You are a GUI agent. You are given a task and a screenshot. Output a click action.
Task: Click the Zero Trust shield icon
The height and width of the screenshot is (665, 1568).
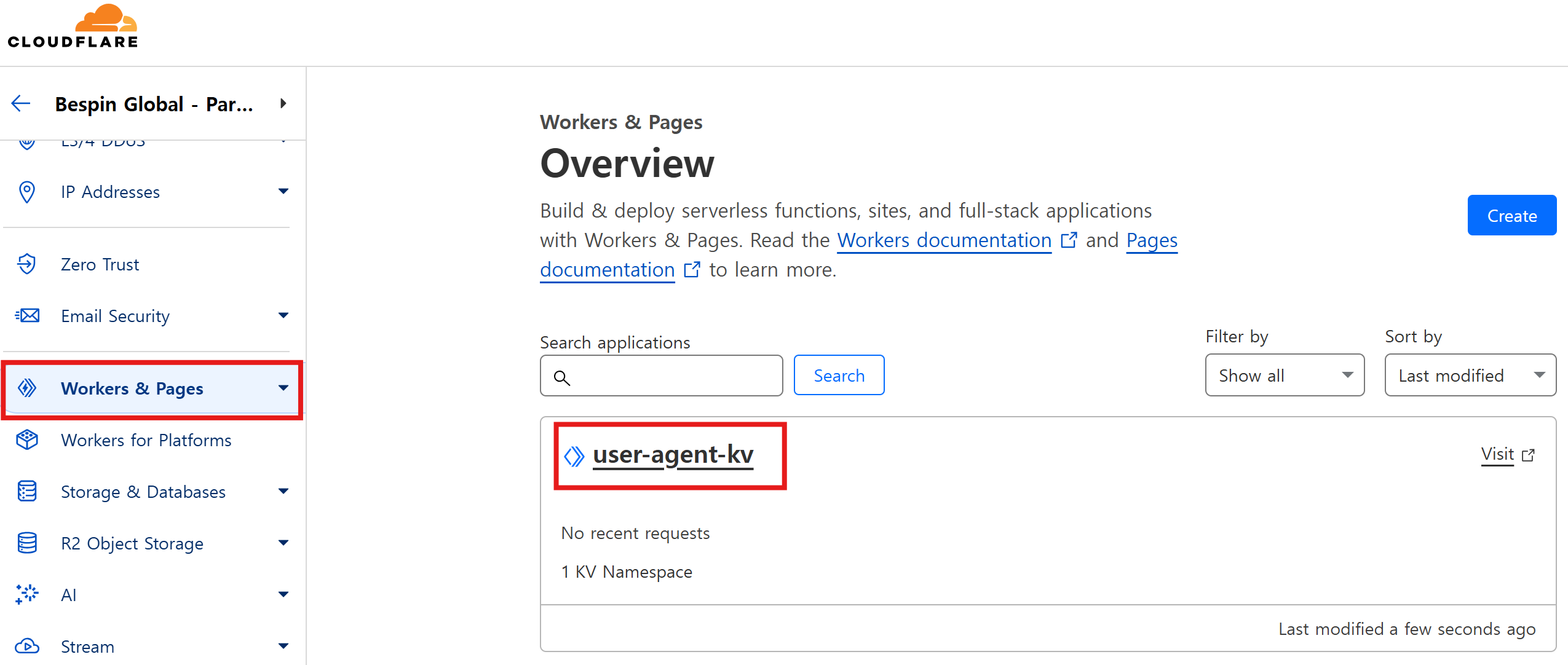[x=27, y=264]
